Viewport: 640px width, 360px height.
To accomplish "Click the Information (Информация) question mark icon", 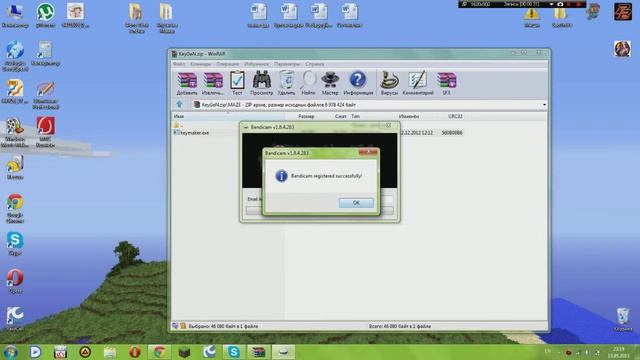I will click(358, 83).
